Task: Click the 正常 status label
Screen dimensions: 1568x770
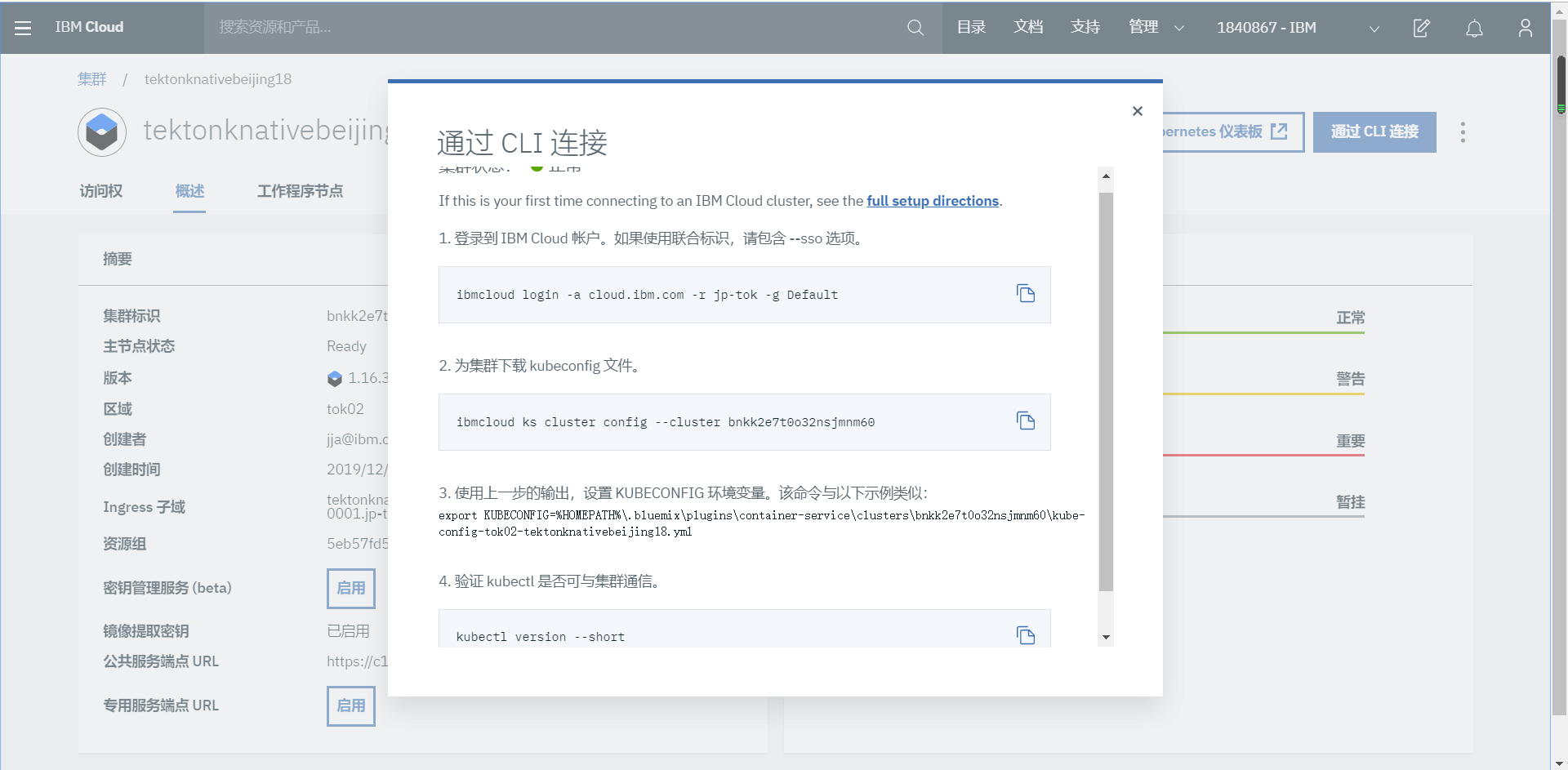Action: 1350,318
